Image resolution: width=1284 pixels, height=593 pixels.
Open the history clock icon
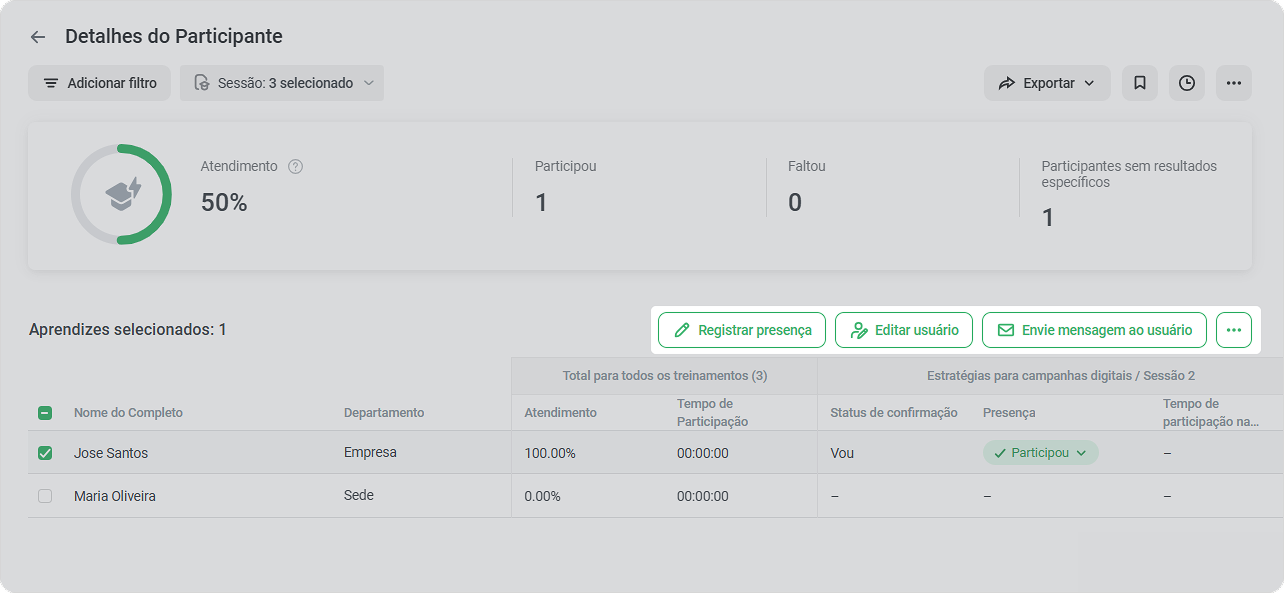pos(1187,83)
